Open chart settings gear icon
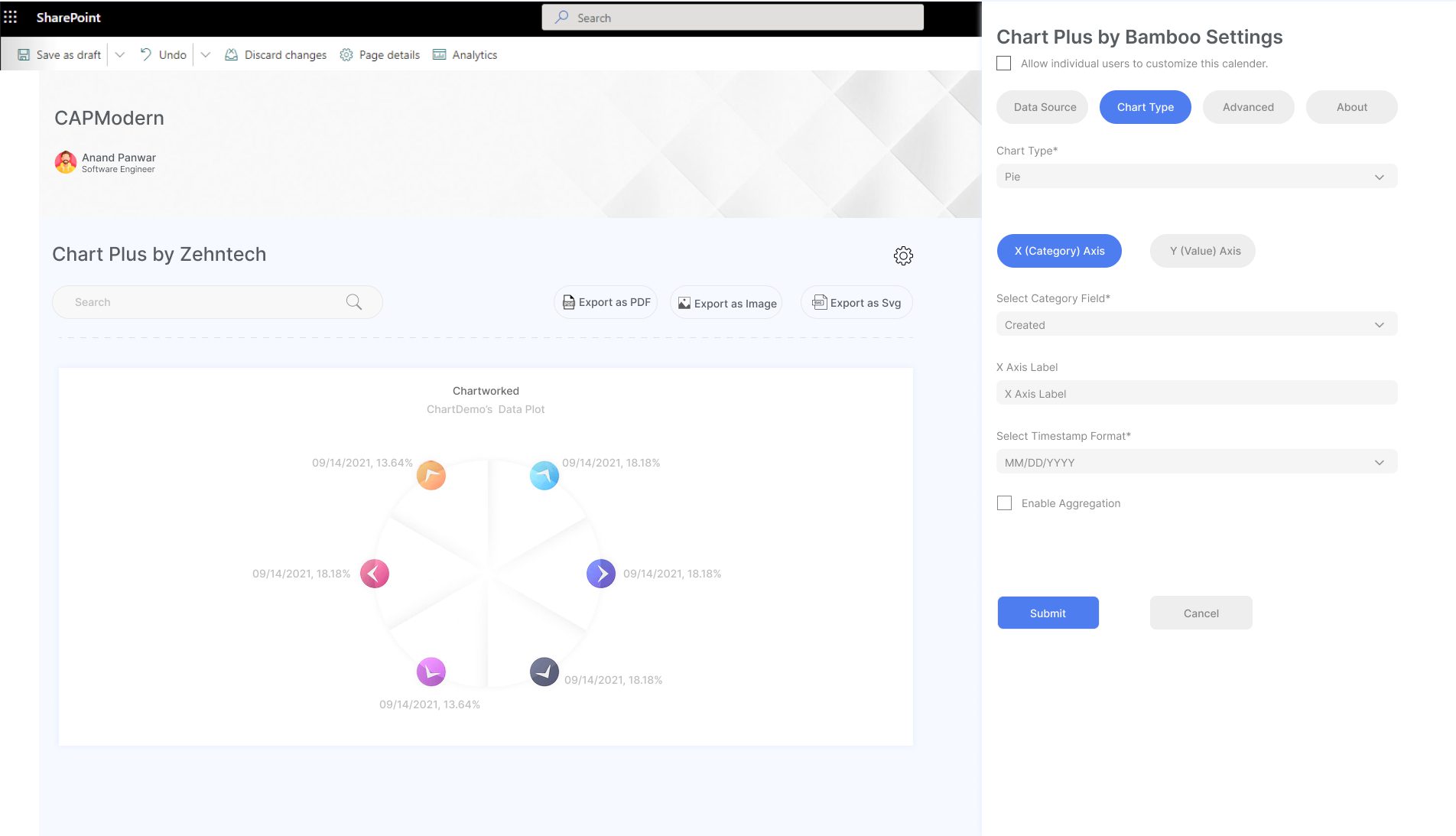1456x836 pixels. click(903, 255)
